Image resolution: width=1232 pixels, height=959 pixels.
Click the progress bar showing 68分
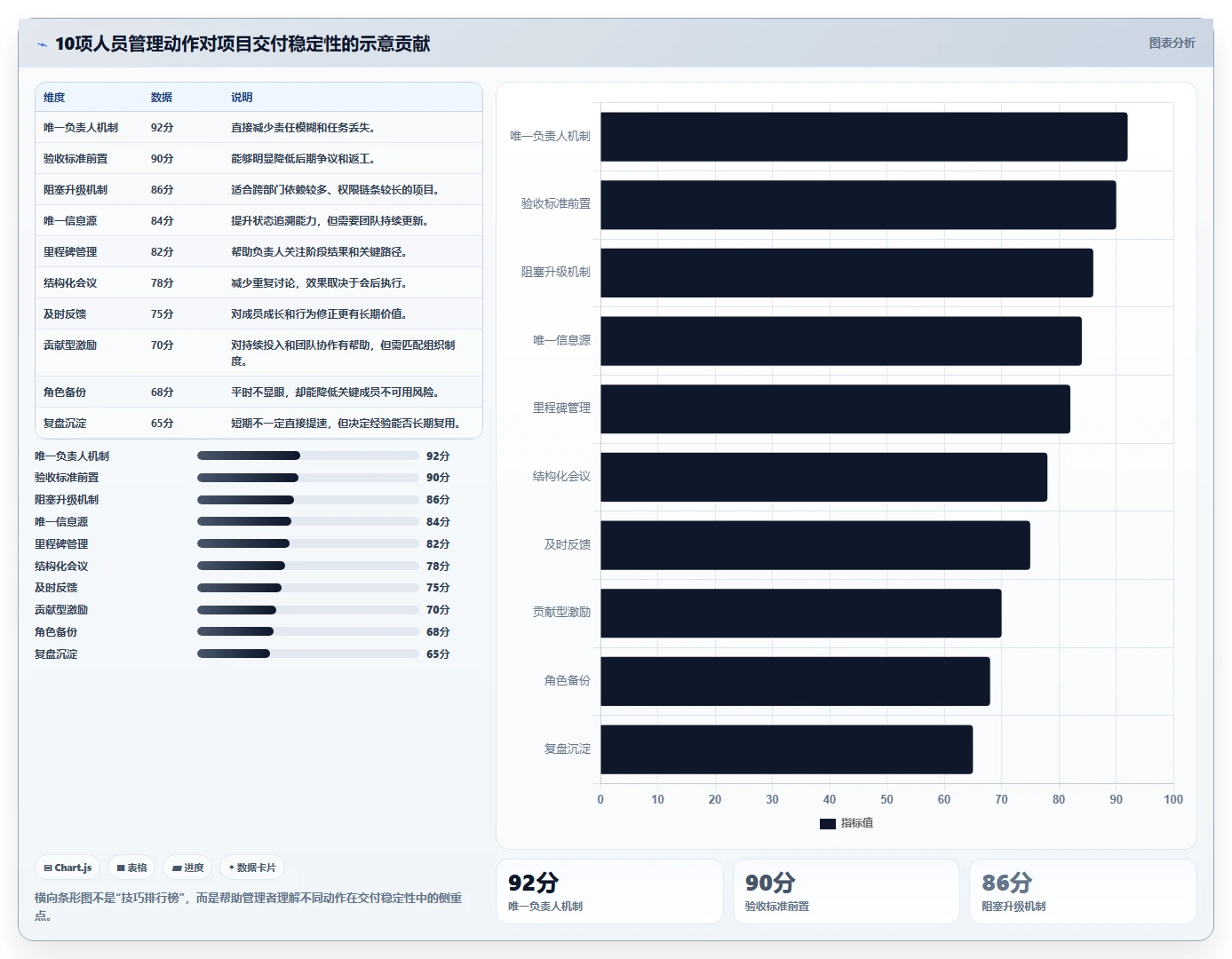pos(308,631)
